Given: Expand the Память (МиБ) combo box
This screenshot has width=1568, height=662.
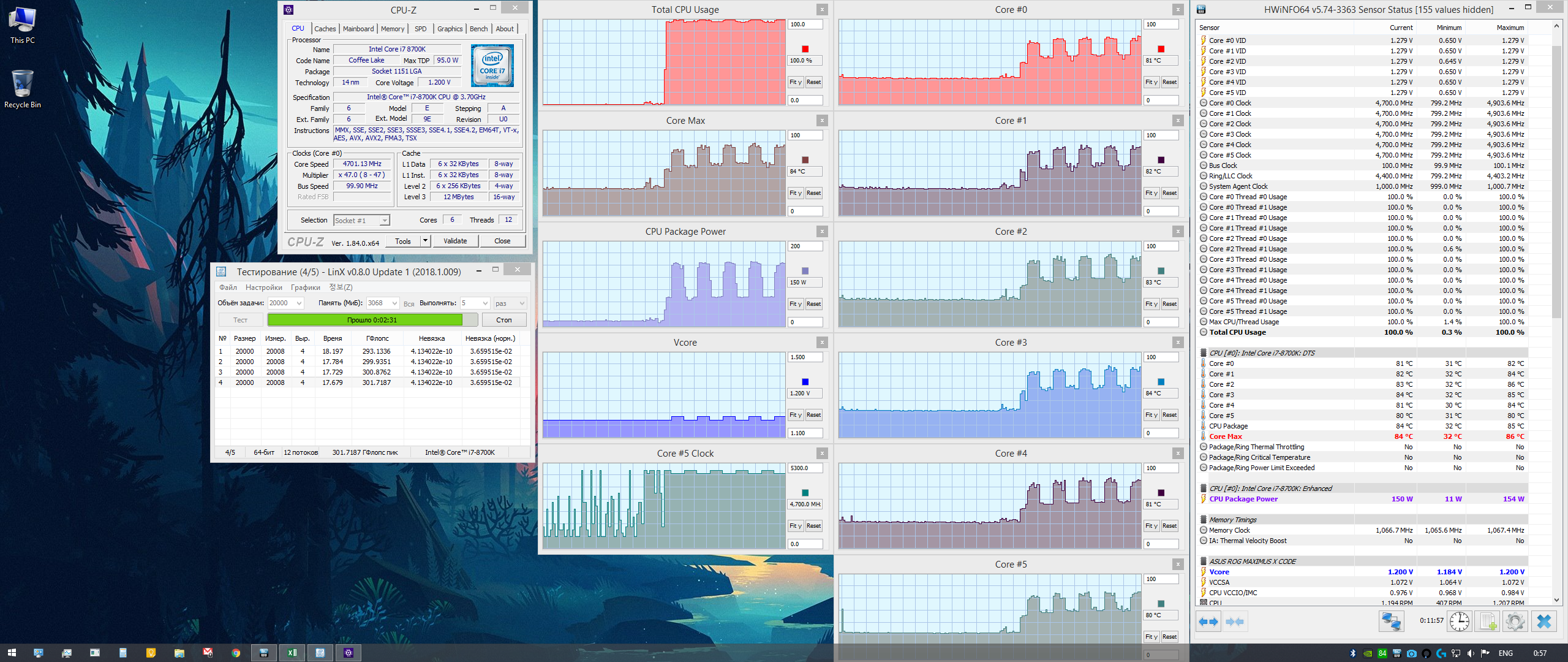Looking at the screenshot, I should [394, 303].
